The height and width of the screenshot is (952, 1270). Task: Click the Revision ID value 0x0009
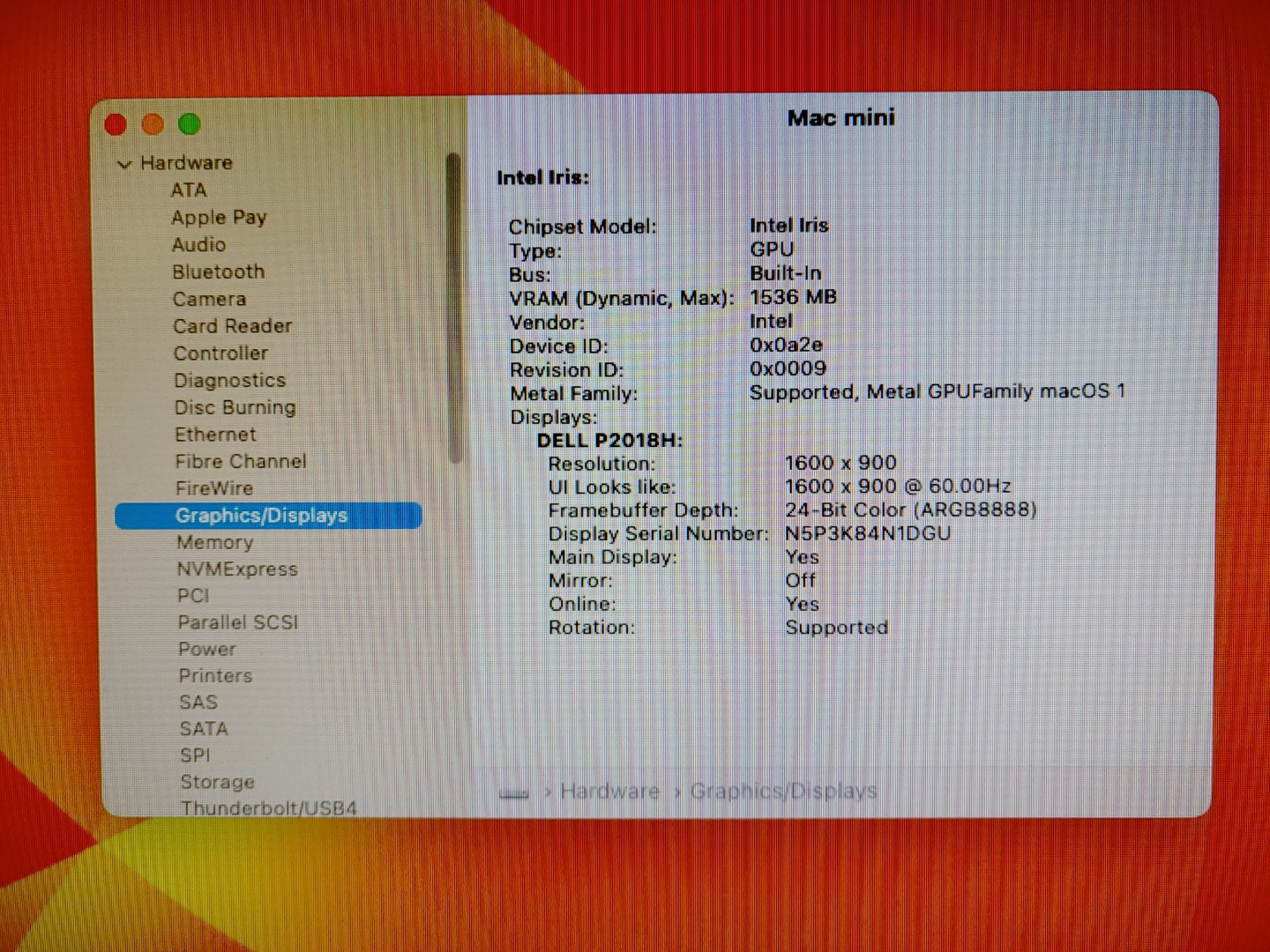[788, 368]
